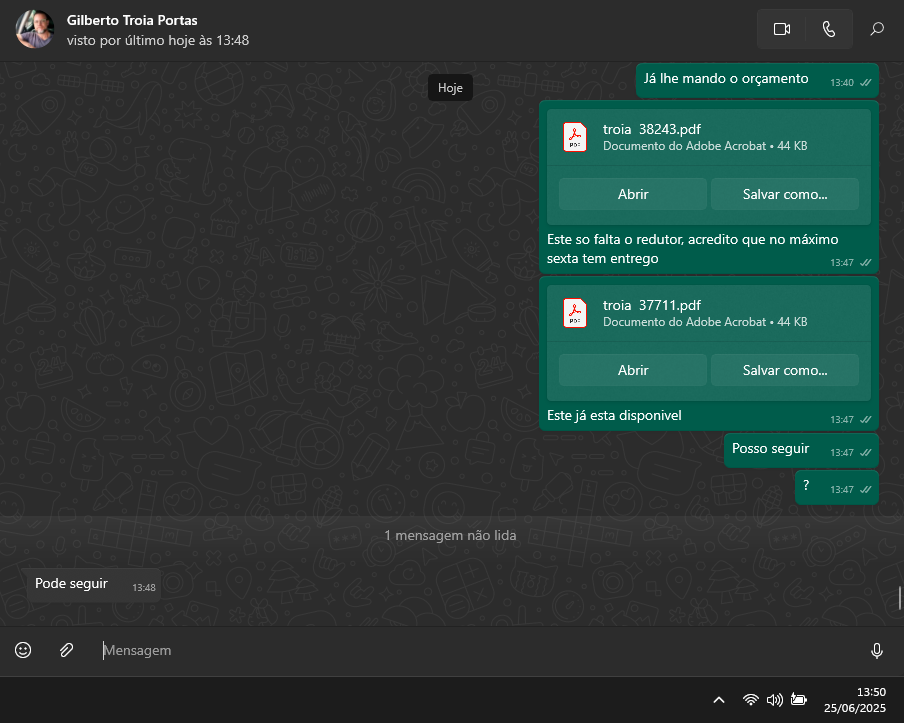Click the paperclip attach file icon
Image resolution: width=904 pixels, height=723 pixels.
tap(66, 650)
